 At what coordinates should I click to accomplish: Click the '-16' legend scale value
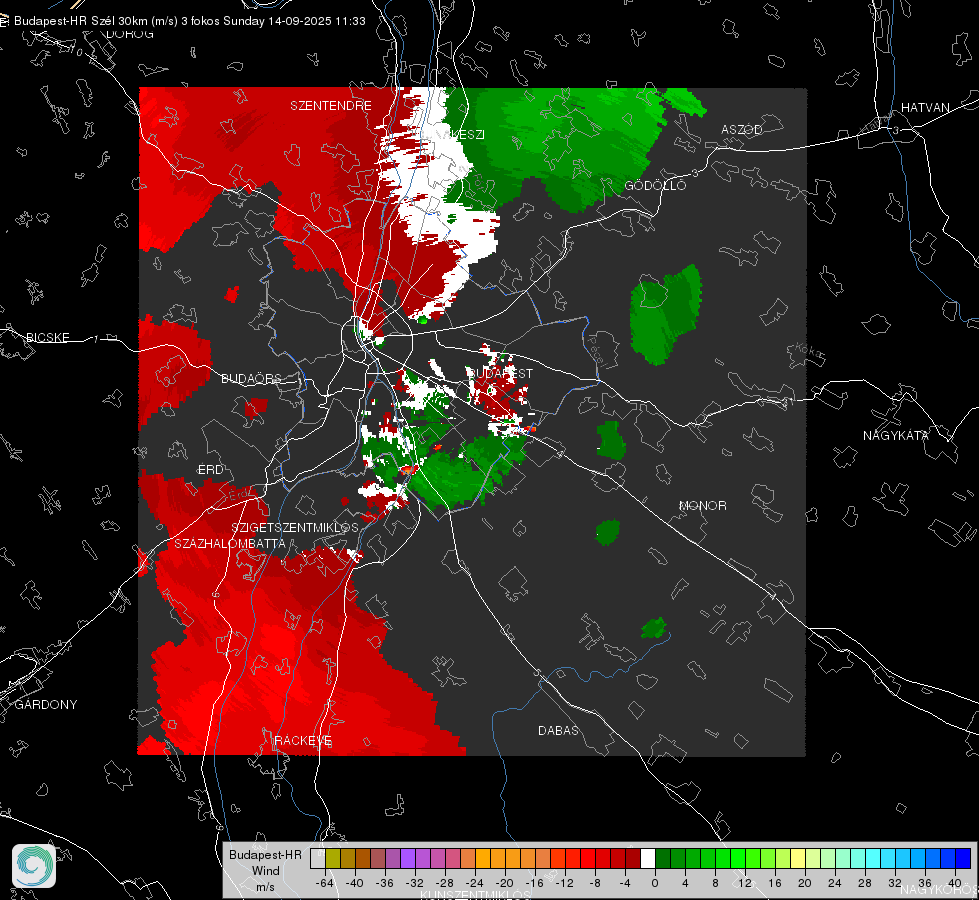534,883
